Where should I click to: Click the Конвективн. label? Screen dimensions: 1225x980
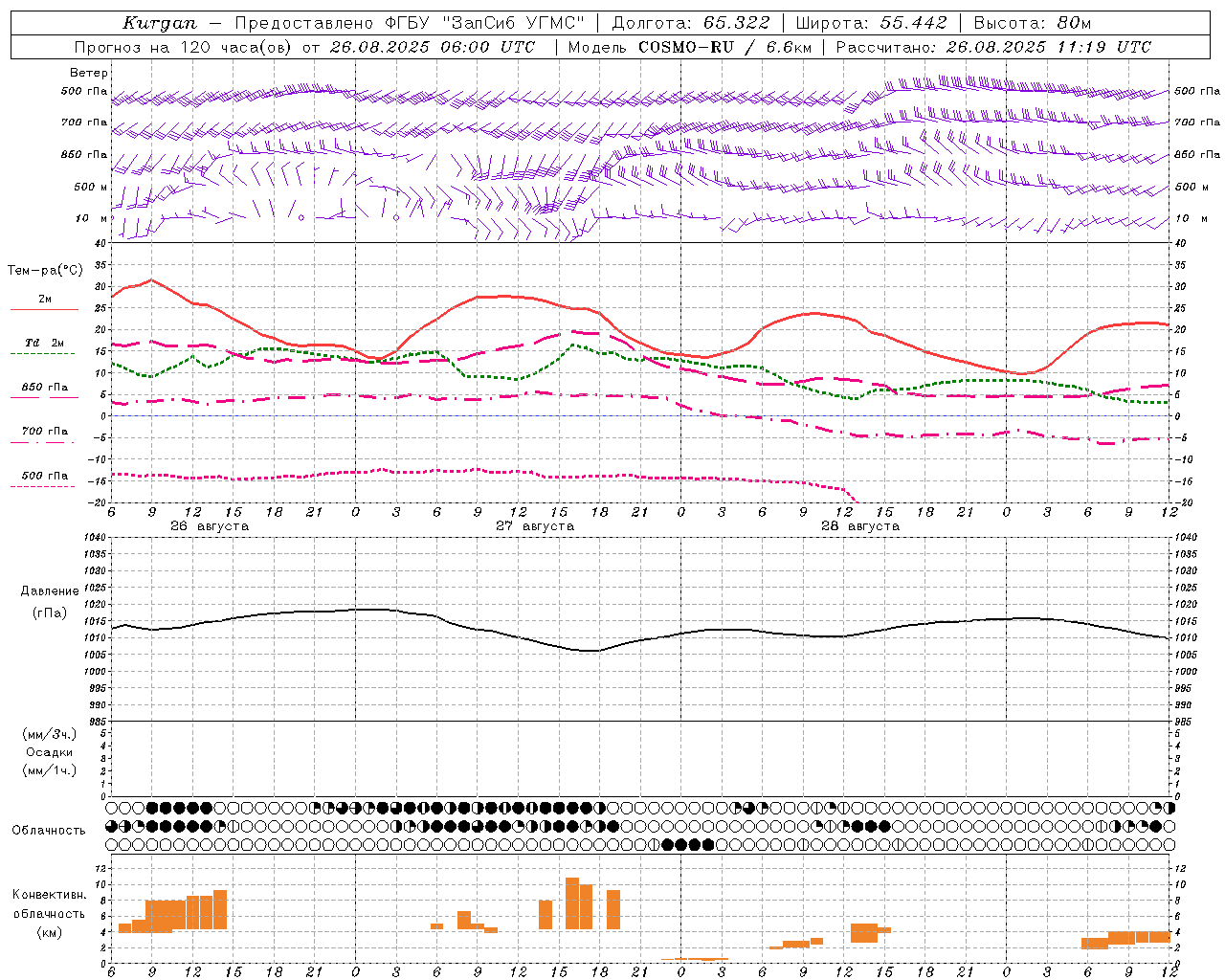(50, 895)
